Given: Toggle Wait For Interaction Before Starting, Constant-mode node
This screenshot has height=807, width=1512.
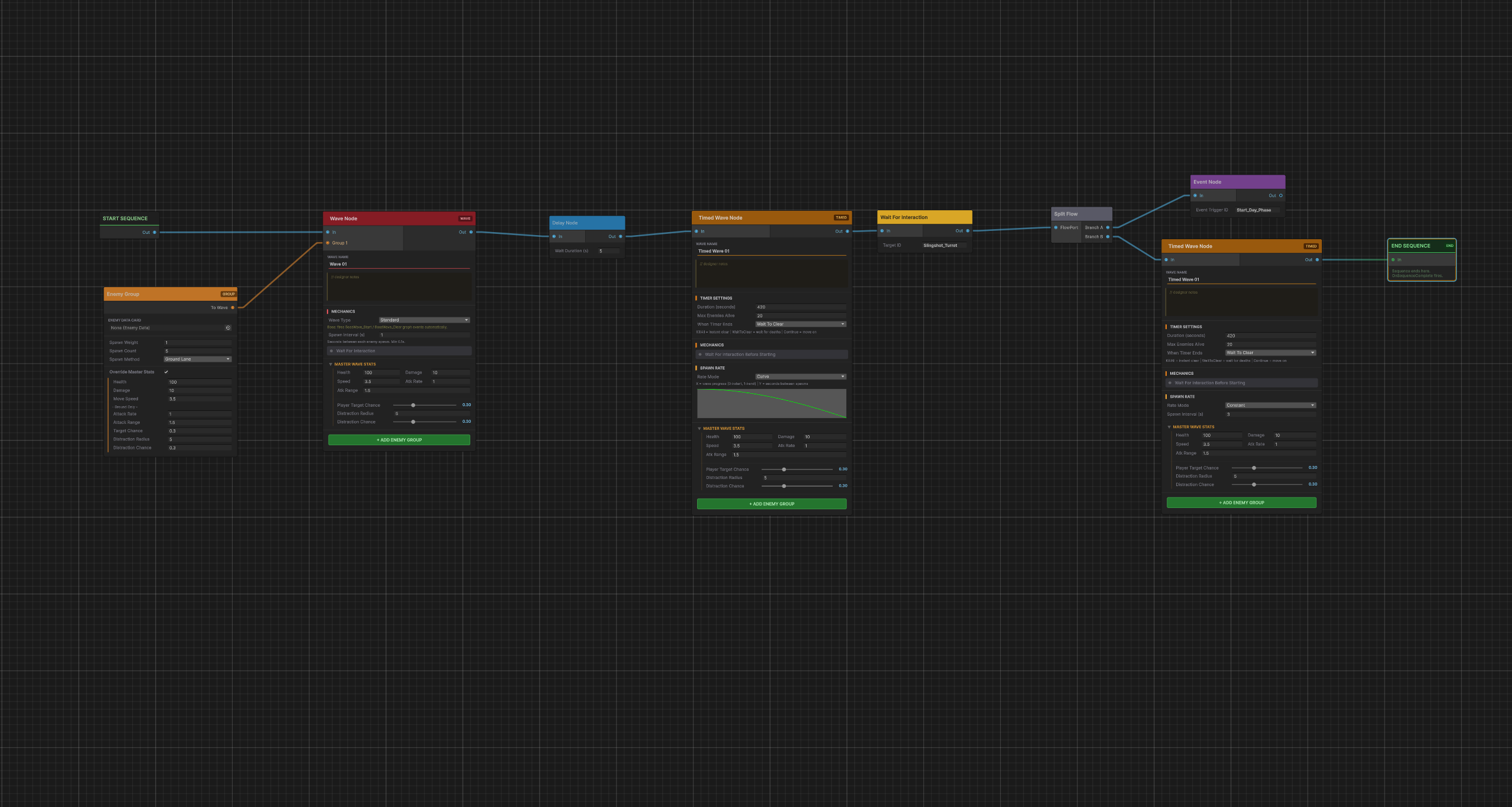Looking at the screenshot, I should coord(1241,382).
